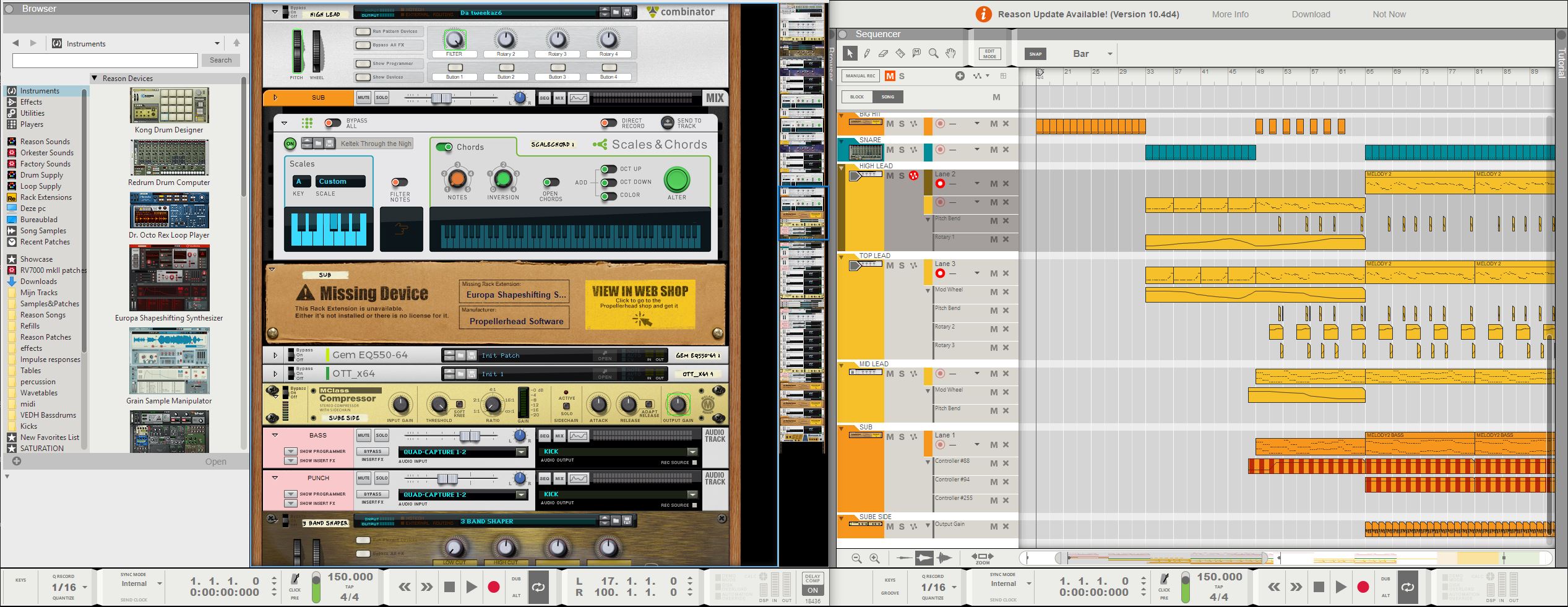Image resolution: width=1568 pixels, height=607 pixels.
Task: Enable the OCT DOWN switch
Action: tap(609, 182)
